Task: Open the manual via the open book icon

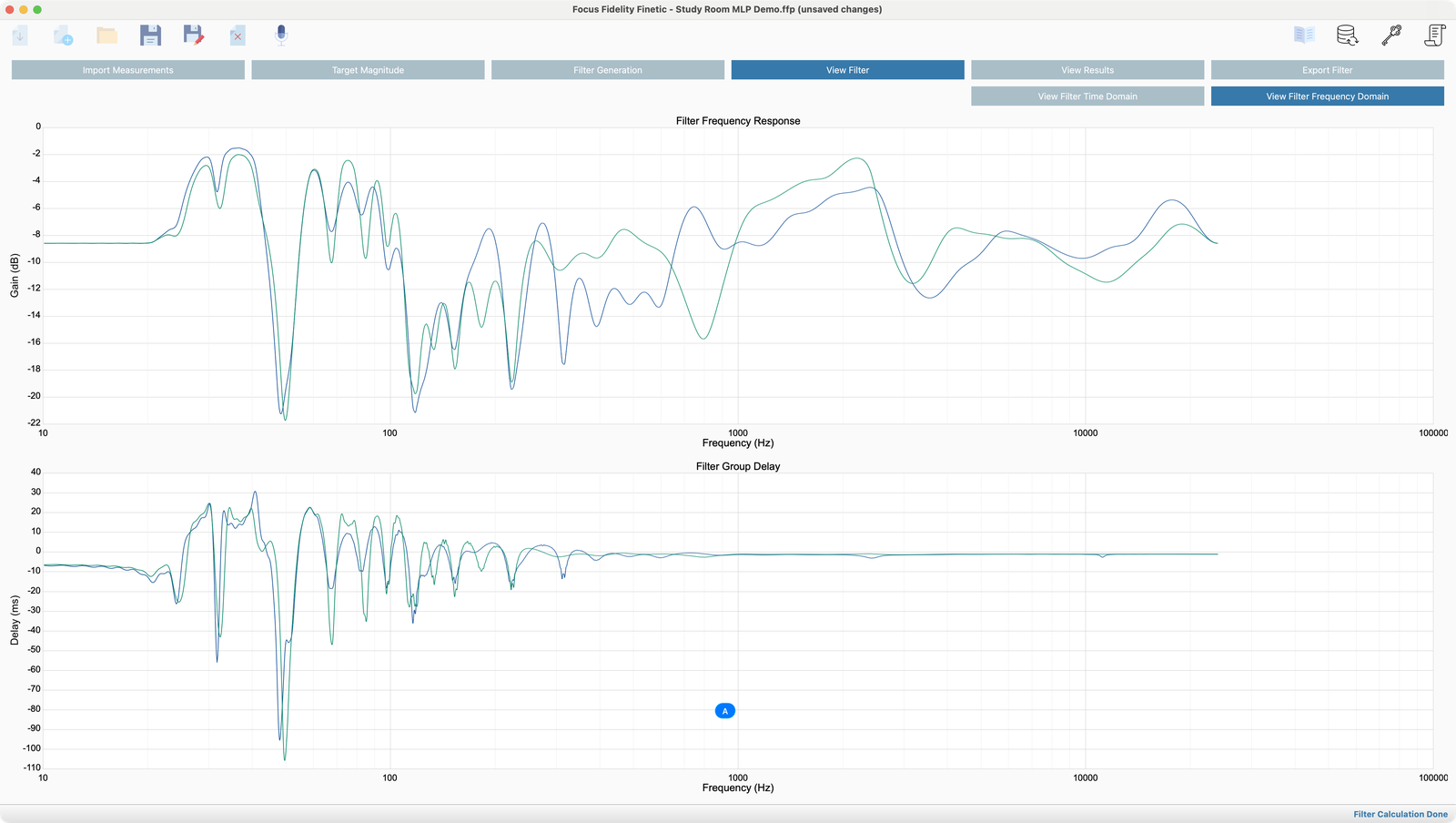Action: (x=1304, y=35)
